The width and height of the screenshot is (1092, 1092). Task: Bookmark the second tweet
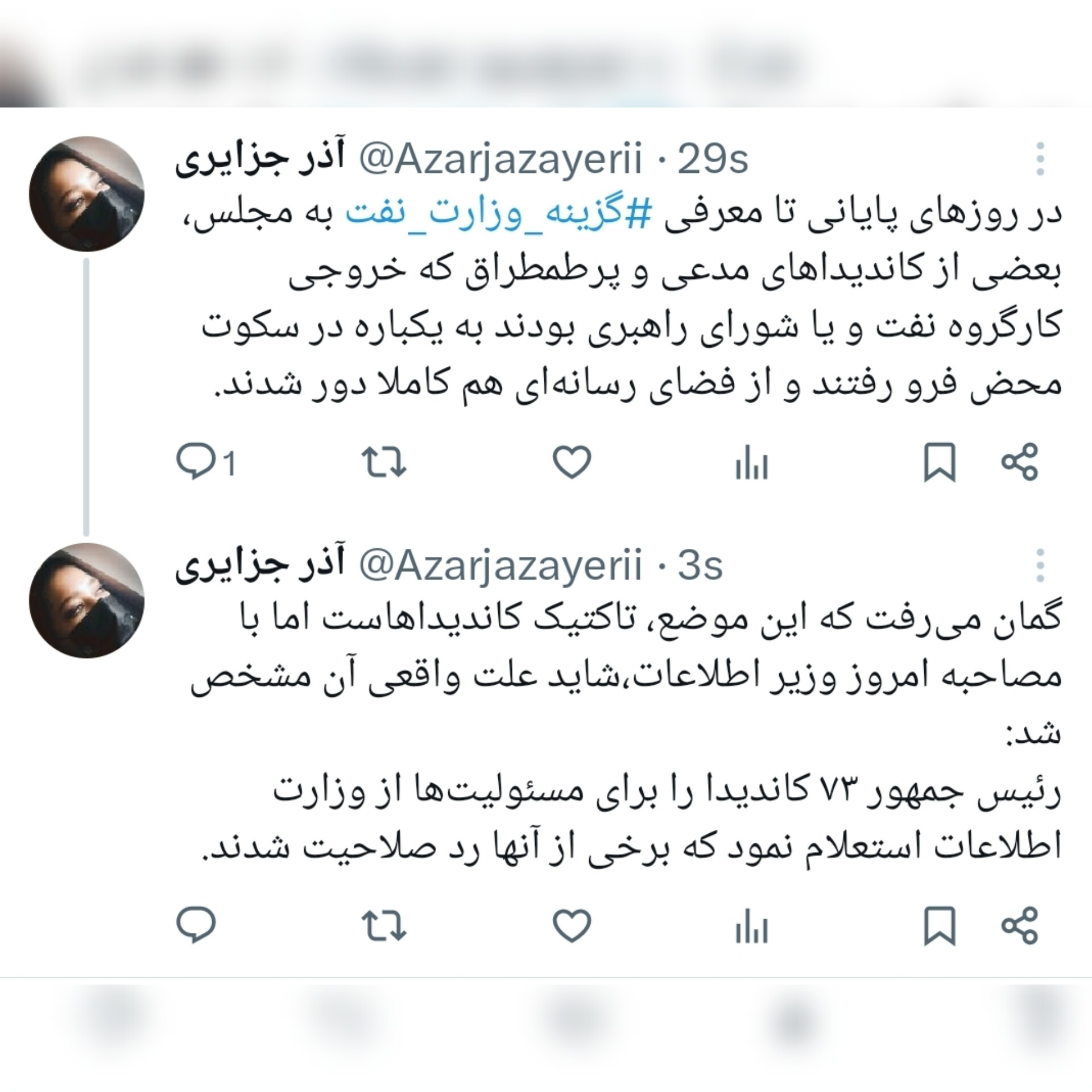pos(939,926)
